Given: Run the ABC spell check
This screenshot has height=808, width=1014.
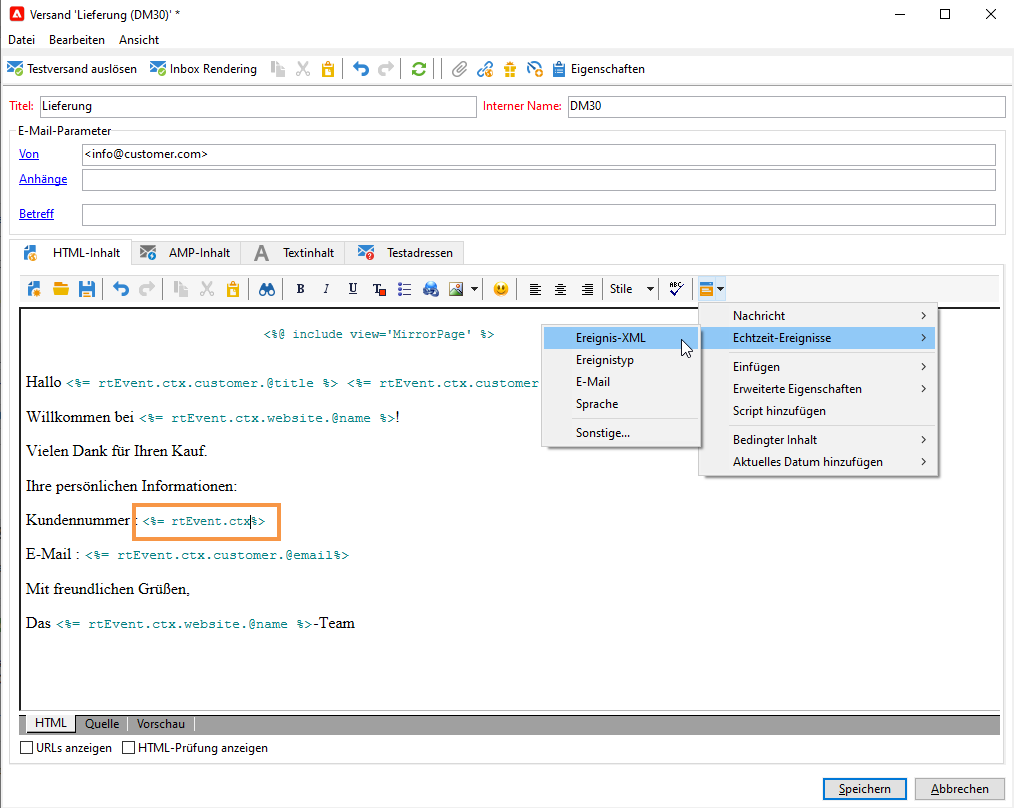Looking at the screenshot, I should point(676,289).
